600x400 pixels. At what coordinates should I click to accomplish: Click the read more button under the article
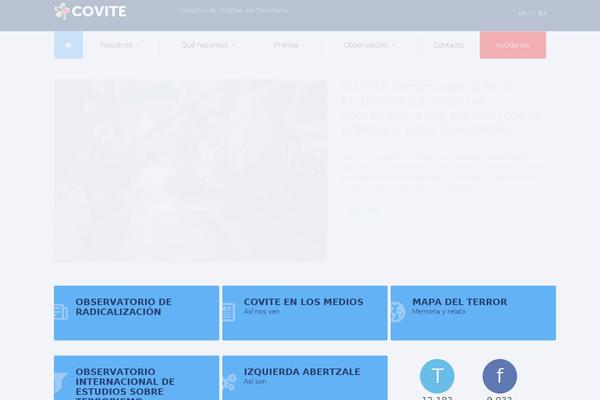click(364, 211)
